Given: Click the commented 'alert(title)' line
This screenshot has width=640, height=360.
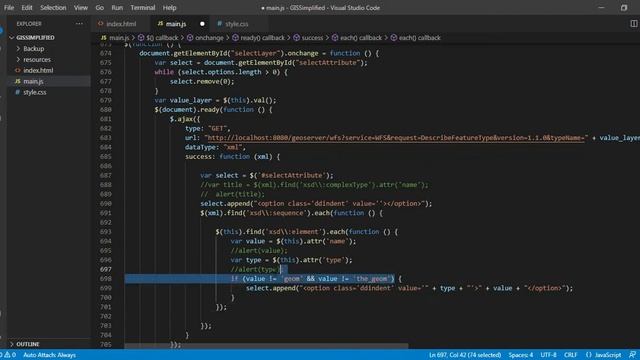Looking at the screenshot, I should (x=233, y=194).
